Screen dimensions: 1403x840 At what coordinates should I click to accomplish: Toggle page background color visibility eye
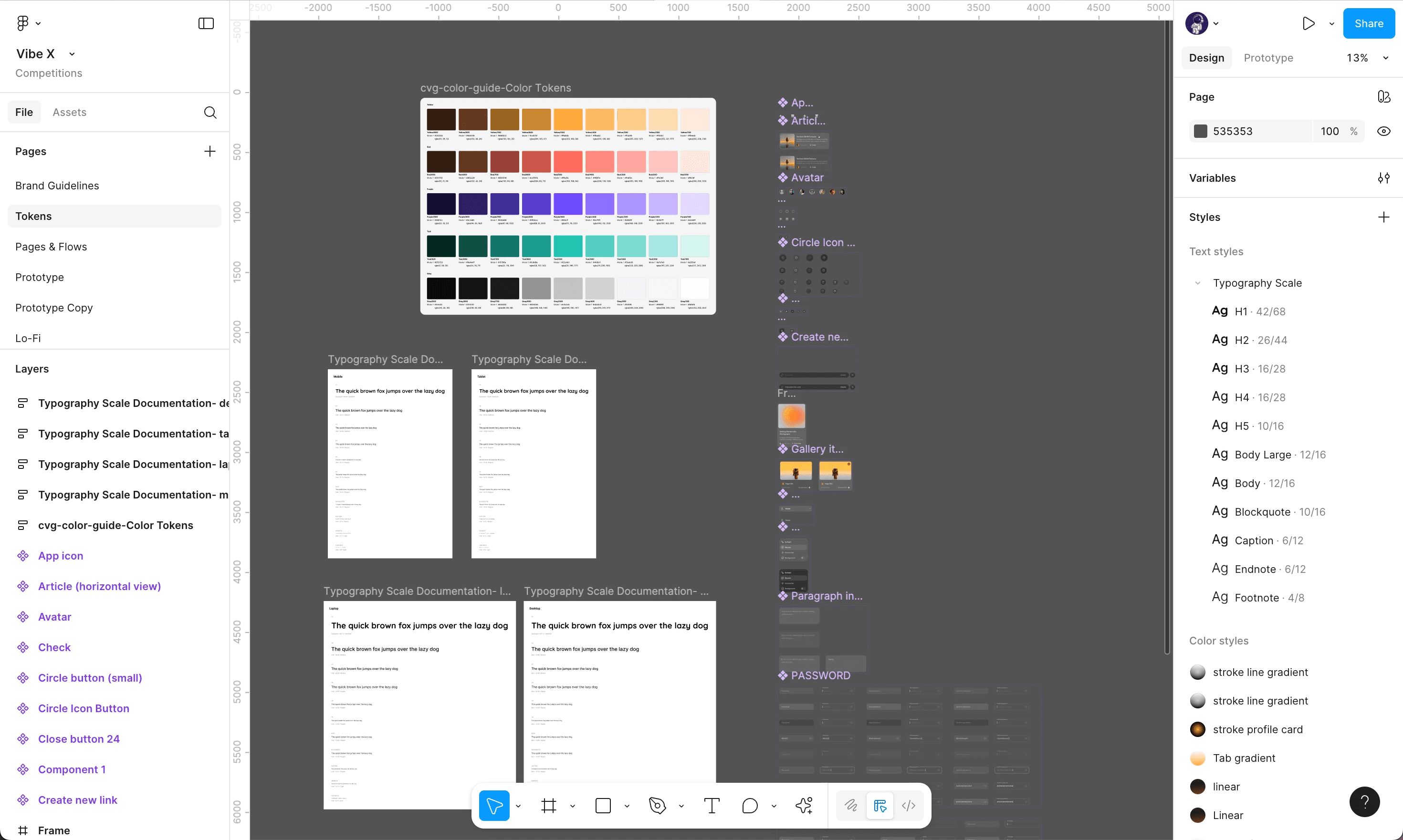(x=1383, y=131)
